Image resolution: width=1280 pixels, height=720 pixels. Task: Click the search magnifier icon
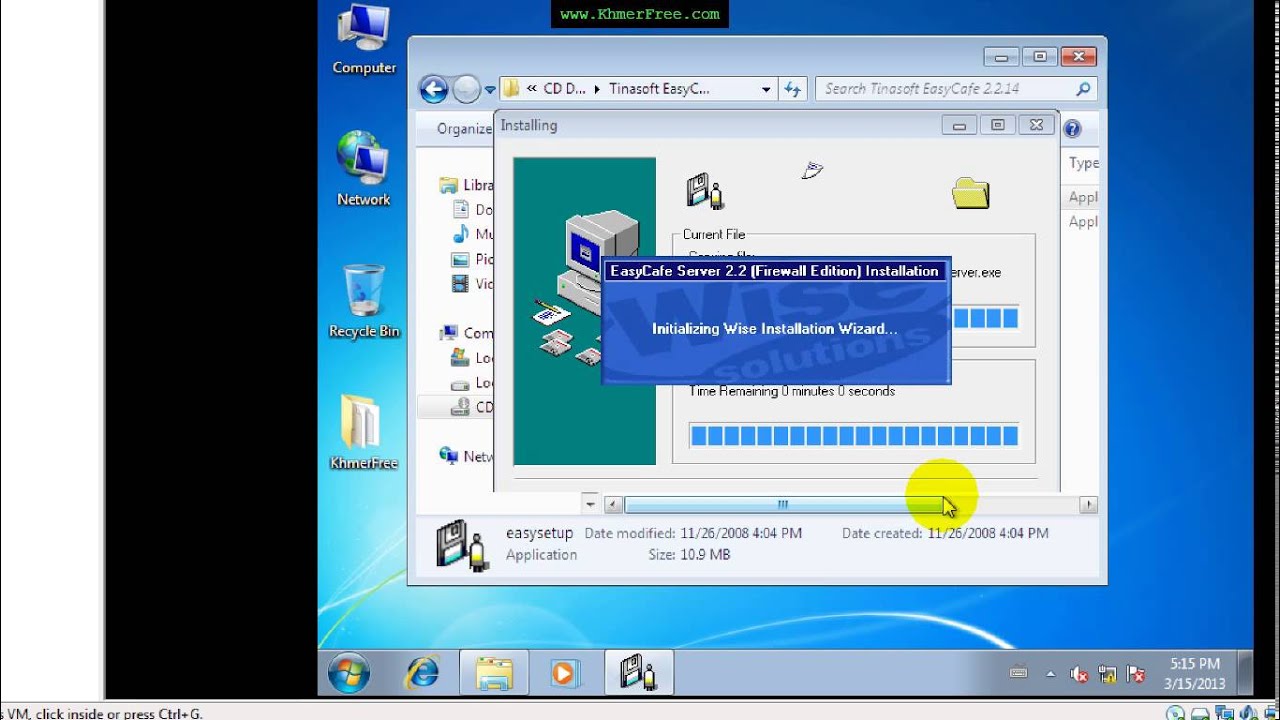point(1083,89)
